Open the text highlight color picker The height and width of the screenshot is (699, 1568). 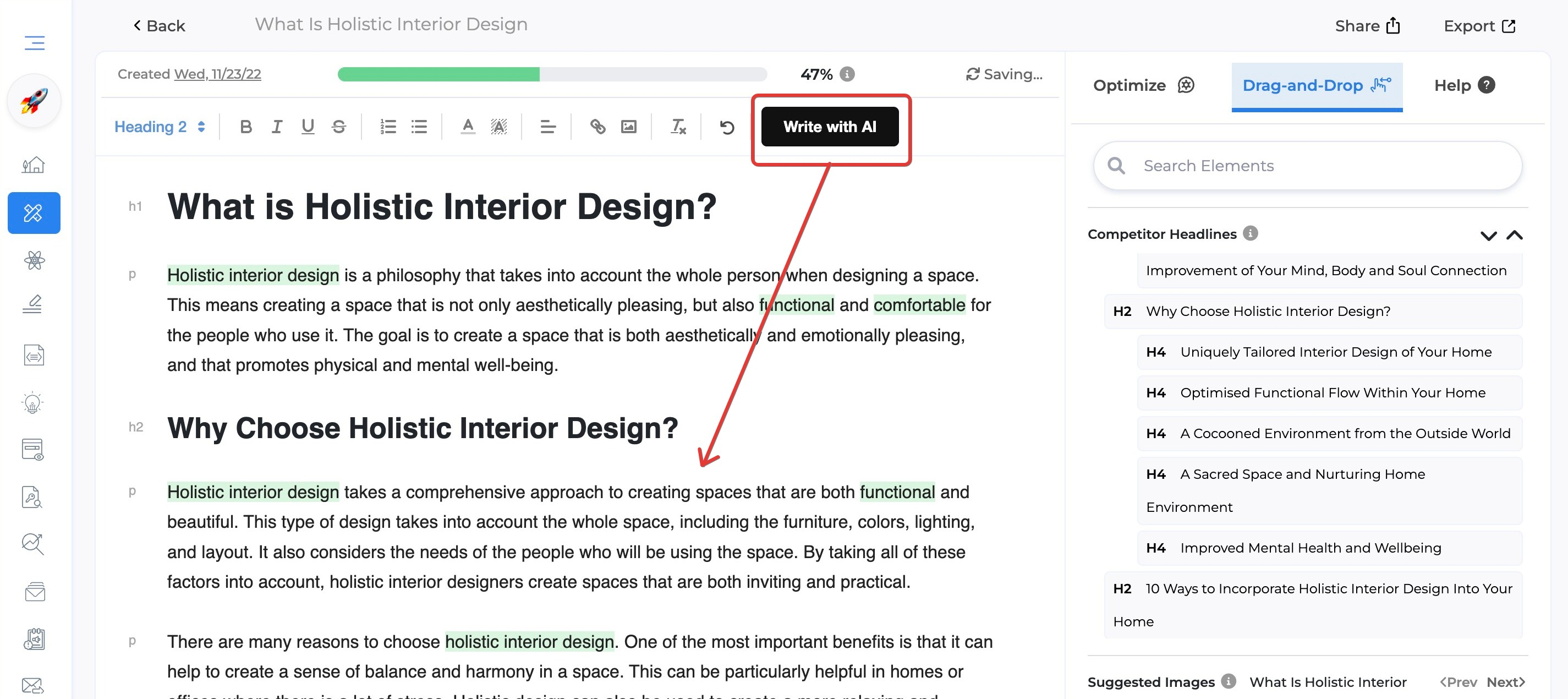[x=498, y=127]
